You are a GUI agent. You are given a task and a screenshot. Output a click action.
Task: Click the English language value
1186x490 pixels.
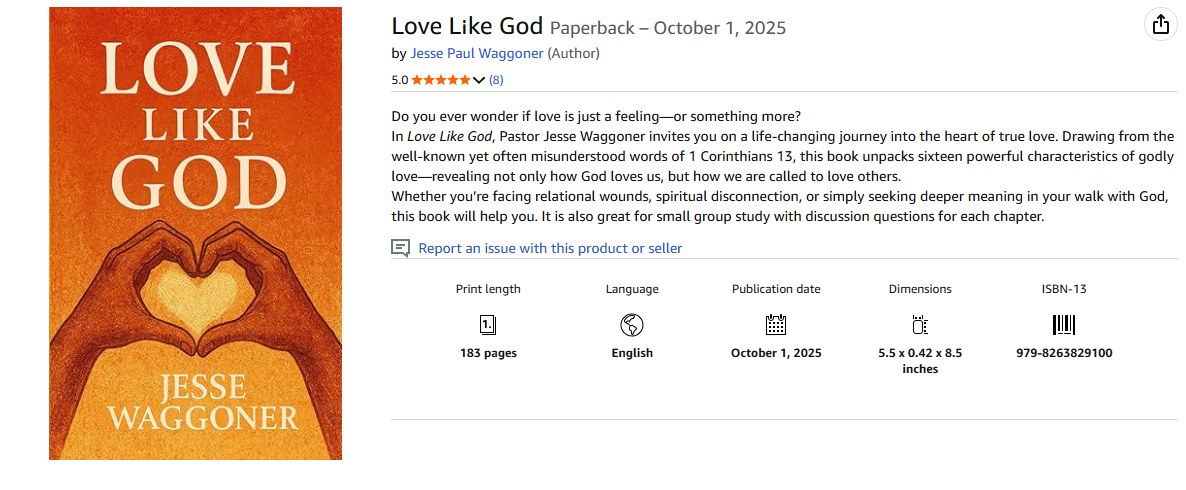(x=632, y=353)
